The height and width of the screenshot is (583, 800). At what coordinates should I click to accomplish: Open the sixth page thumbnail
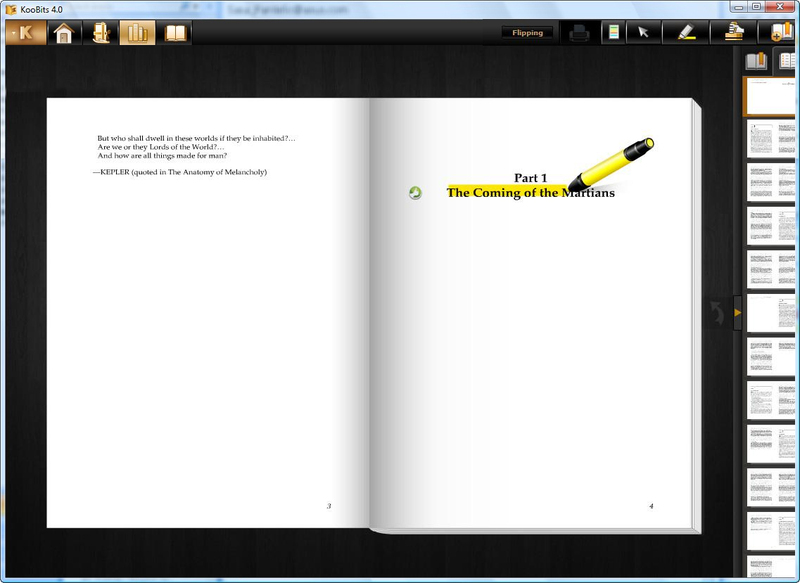(771, 313)
